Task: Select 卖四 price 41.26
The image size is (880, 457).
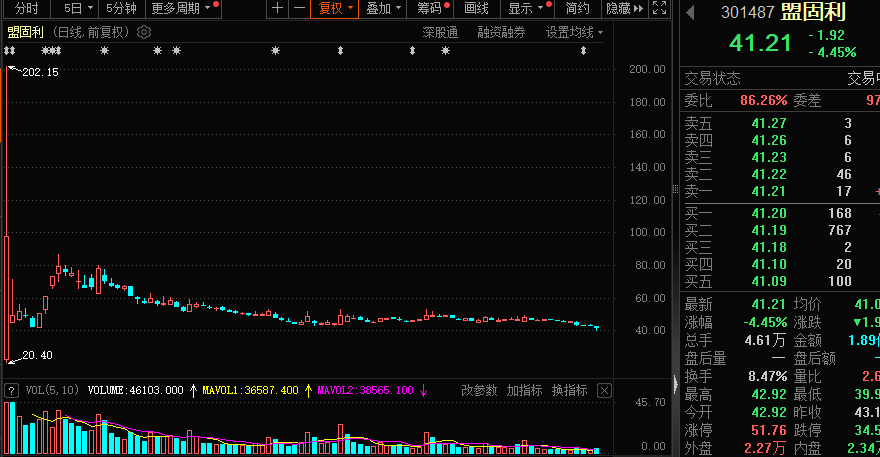Action: [x=769, y=140]
